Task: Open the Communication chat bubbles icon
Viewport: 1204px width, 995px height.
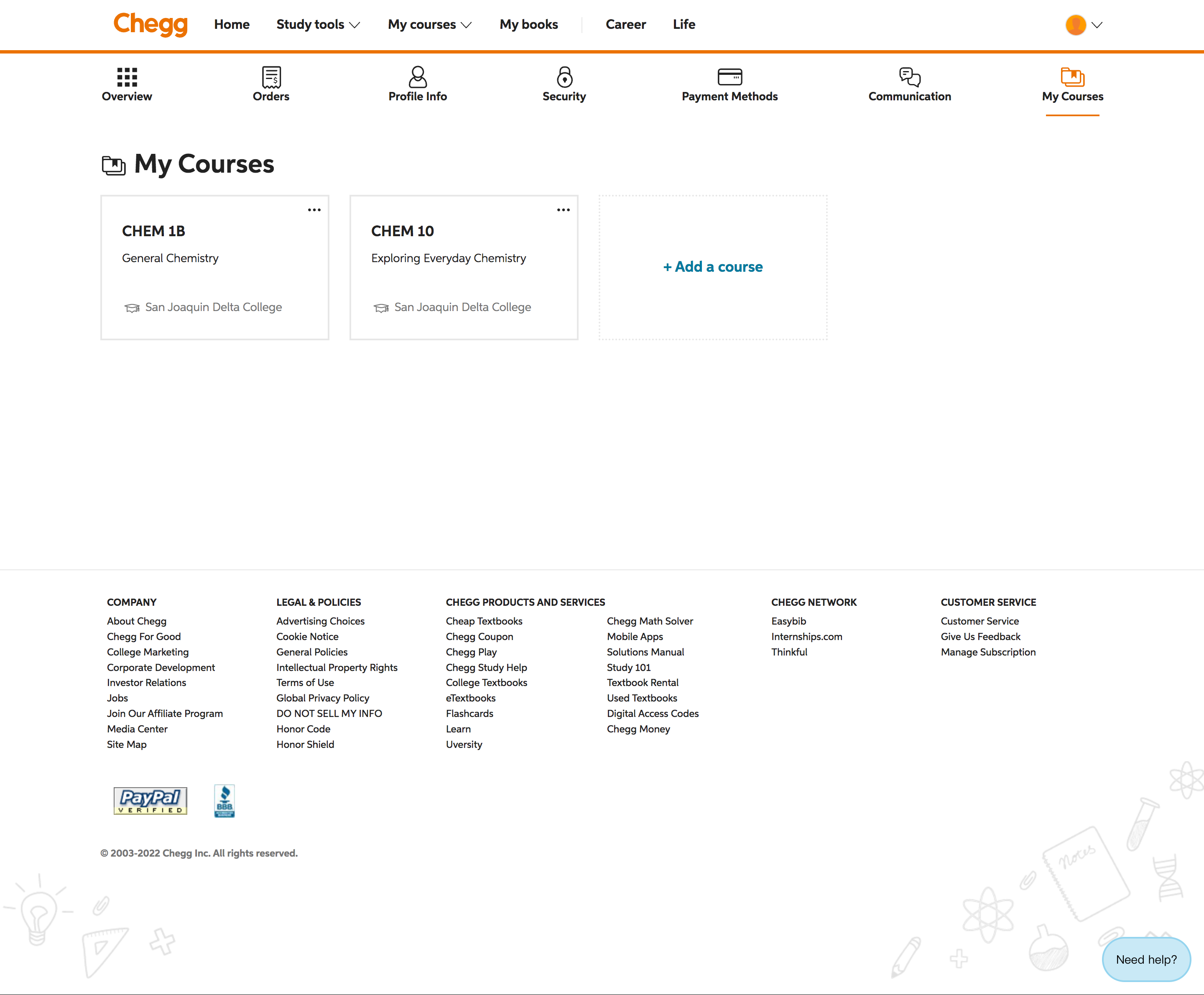Action: (x=909, y=77)
